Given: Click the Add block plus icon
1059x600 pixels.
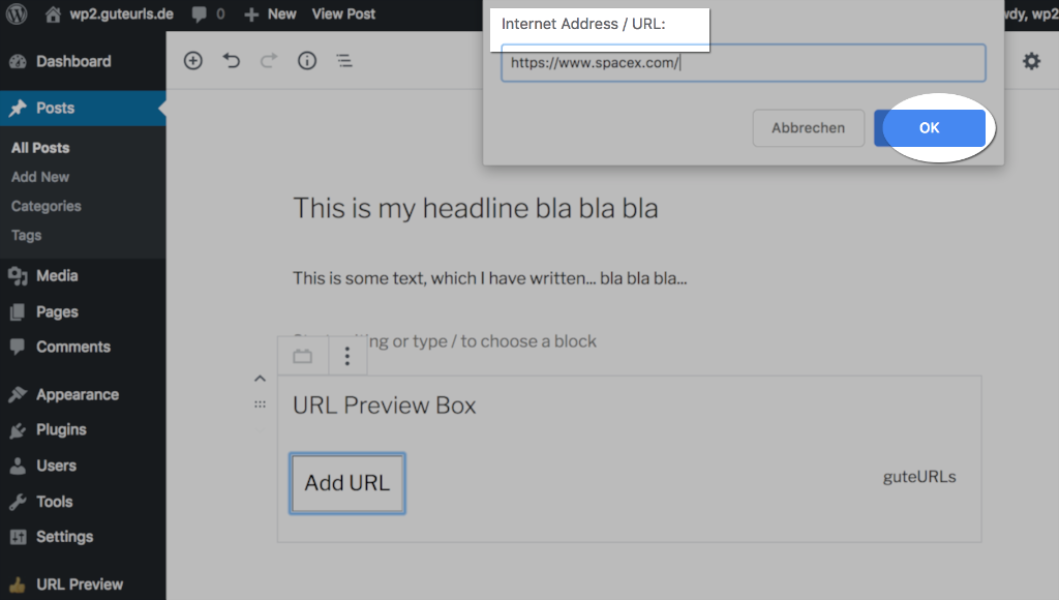Looking at the screenshot, I should (193, 61).
